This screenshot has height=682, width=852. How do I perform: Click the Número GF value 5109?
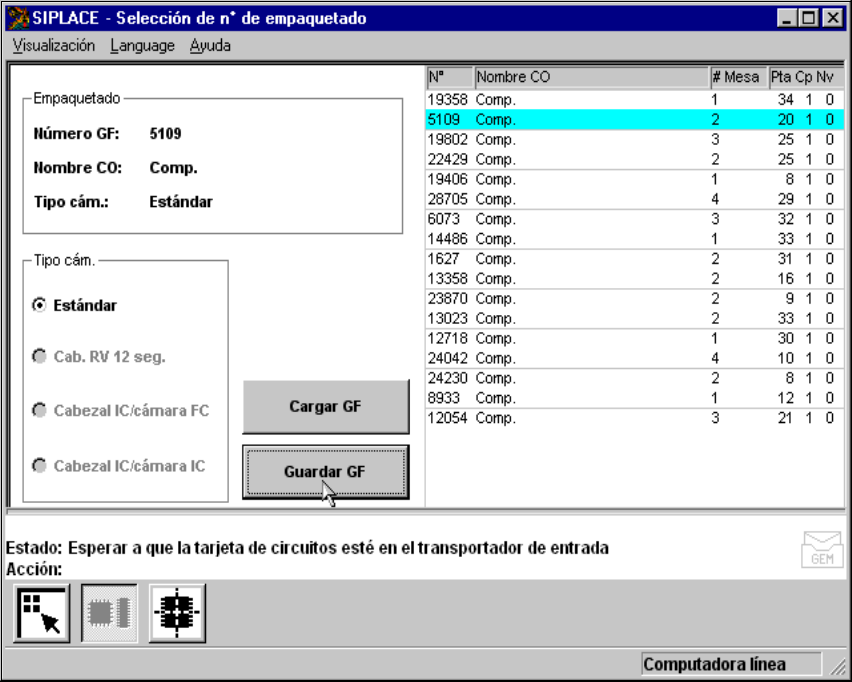165,134
